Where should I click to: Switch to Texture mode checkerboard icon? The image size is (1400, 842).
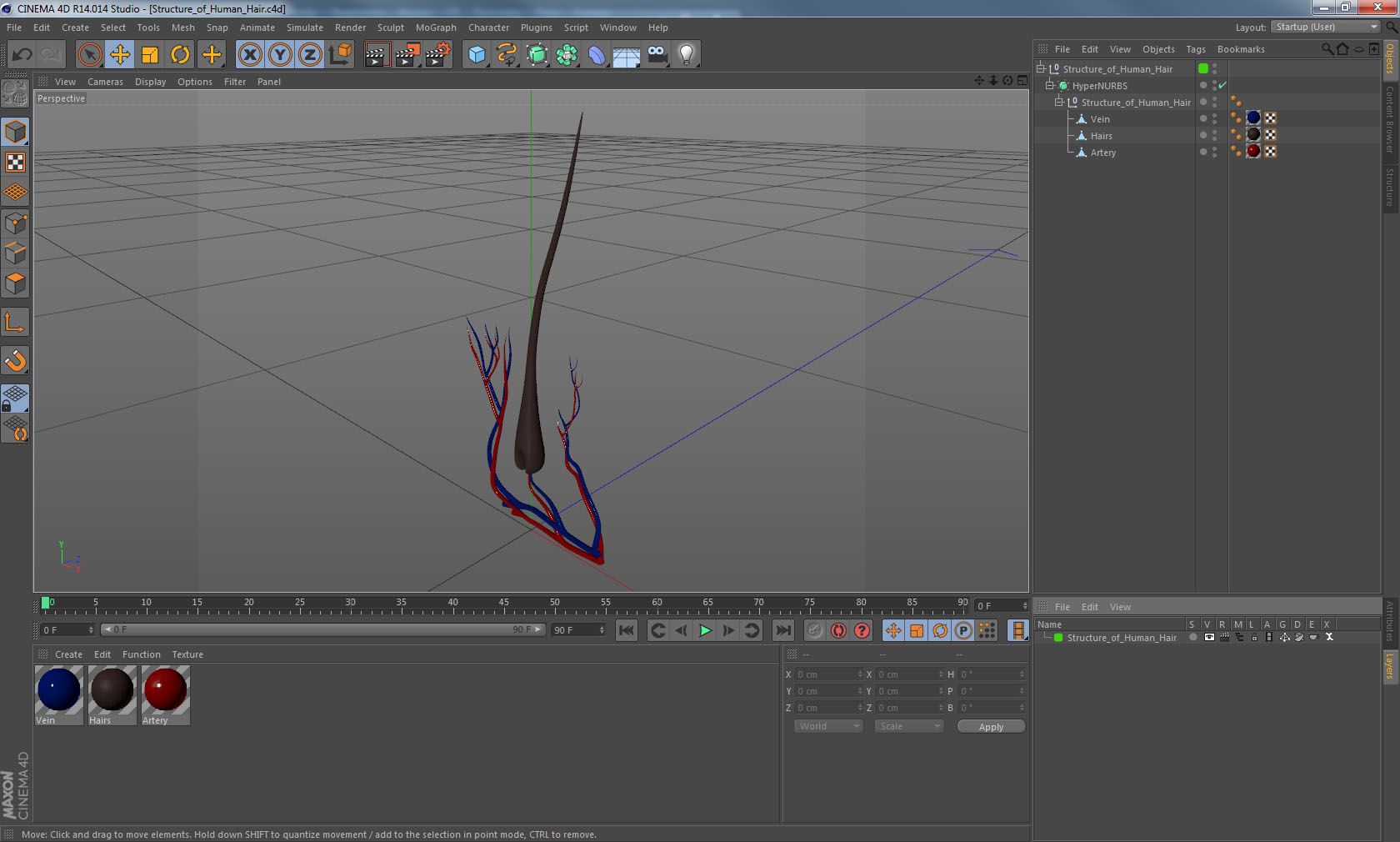[x=15, y=162]
